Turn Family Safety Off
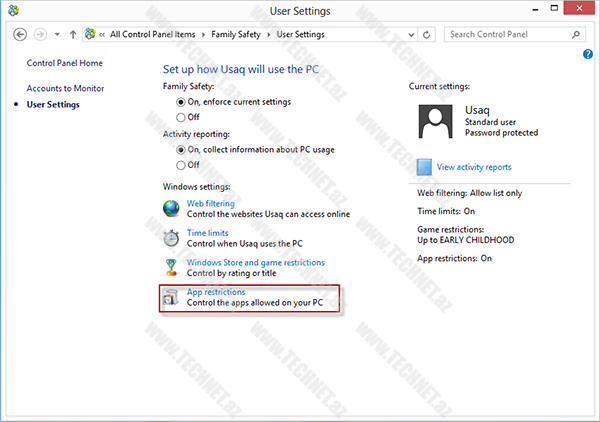The height and width of the screenshot is (422, 600). (181, 116)
